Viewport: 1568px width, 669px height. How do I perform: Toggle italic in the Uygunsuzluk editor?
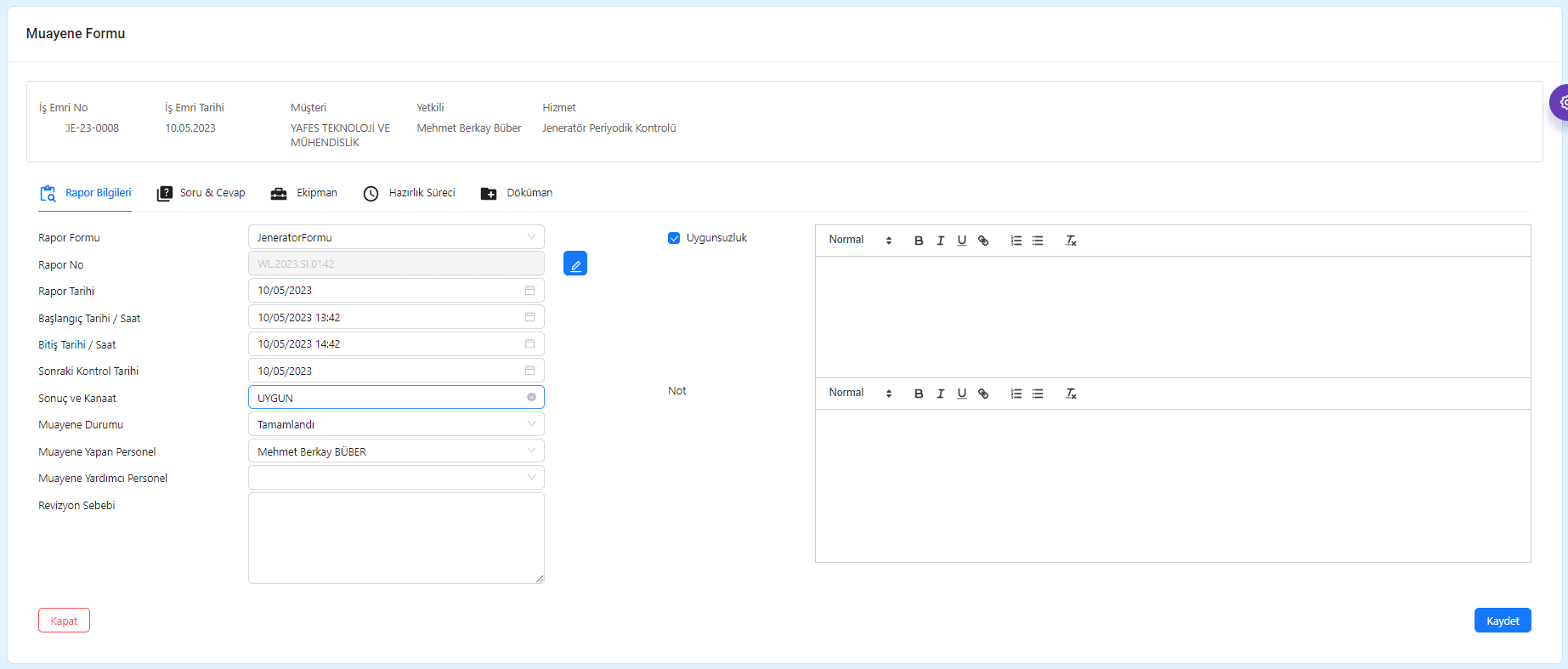pos(940,241)
